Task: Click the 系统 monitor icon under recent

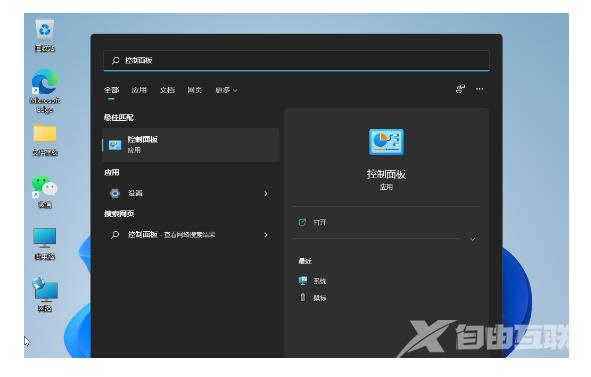Action: [302, 280]
